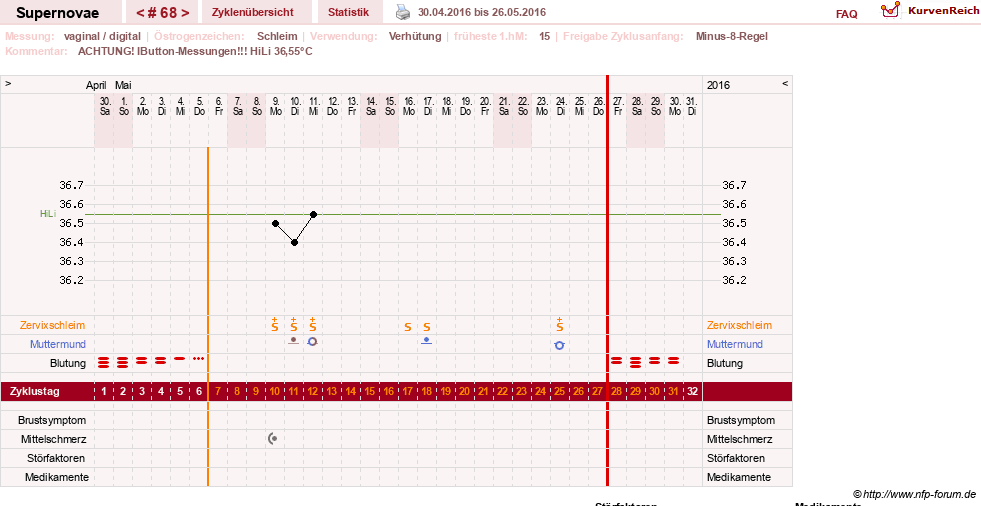This screenshot has width=981, height=506.
Task: Open the FAQ link
Action: pyautogui.click(x=846, y=14)
